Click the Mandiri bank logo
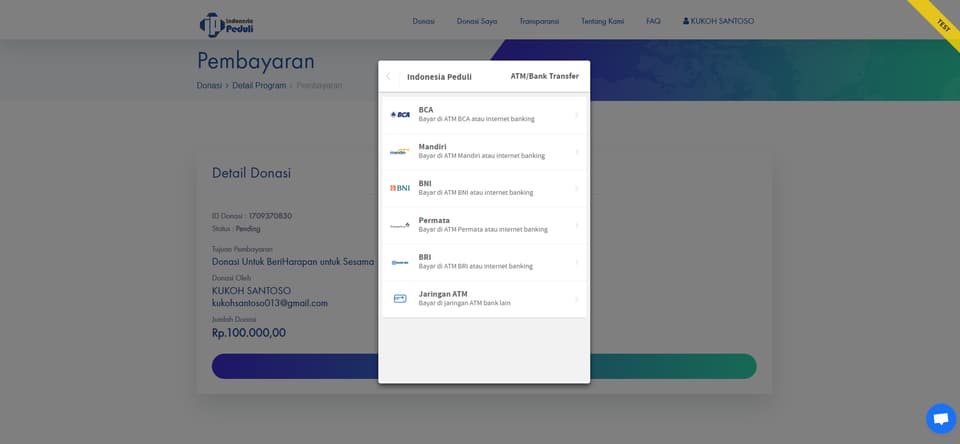Image resolution: width=960 pixels, height=444 pixels. pos(399,151)
